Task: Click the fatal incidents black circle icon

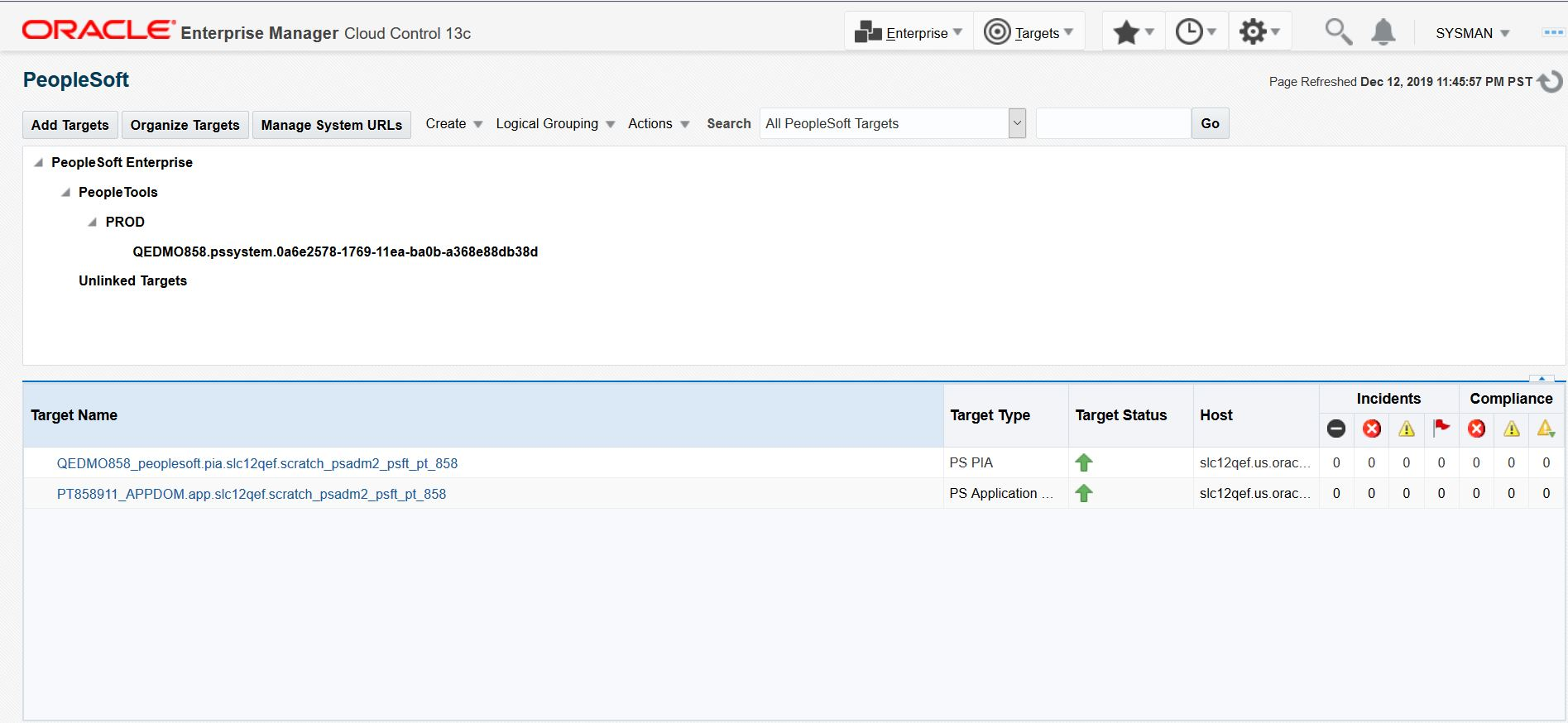Action: (1336, 429)
